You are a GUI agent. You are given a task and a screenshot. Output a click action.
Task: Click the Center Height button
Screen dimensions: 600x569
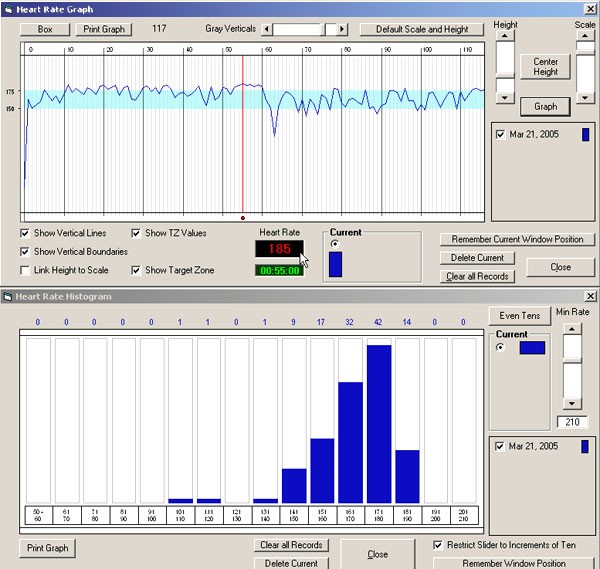click(545, 67)
